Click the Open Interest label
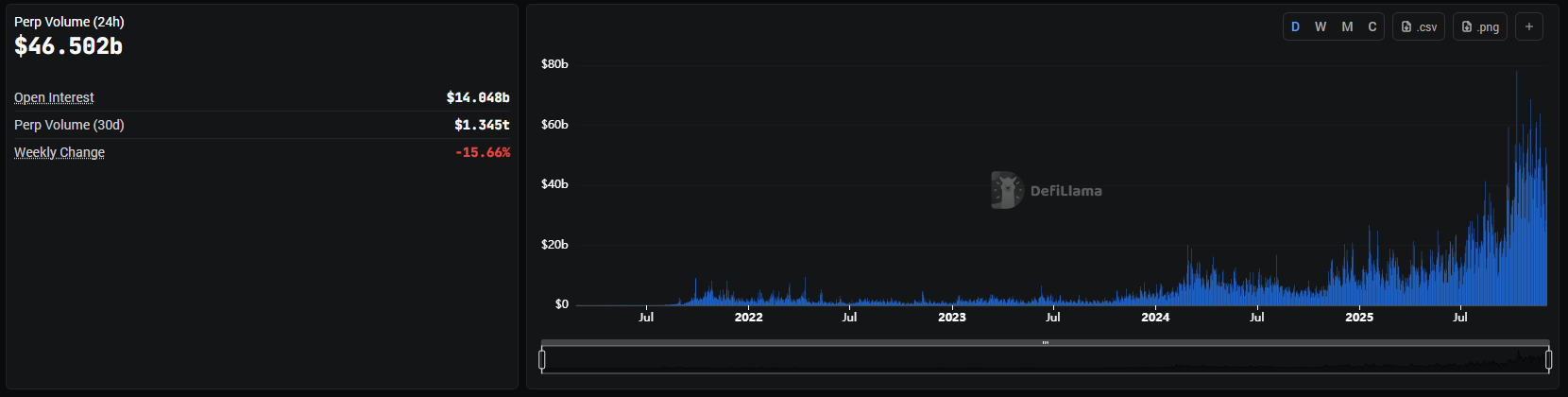 54,97
